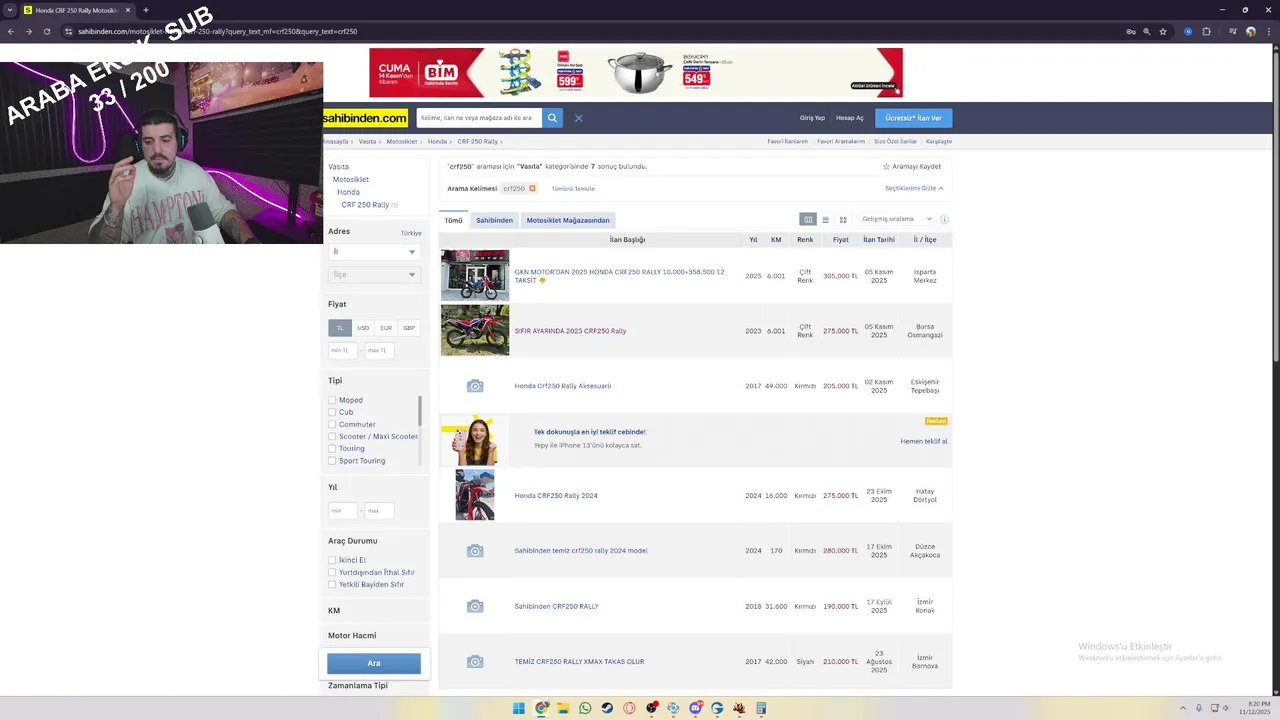Open Chrome three-dot menu
Viewport: 1280px width, 720px height.
1268,31
